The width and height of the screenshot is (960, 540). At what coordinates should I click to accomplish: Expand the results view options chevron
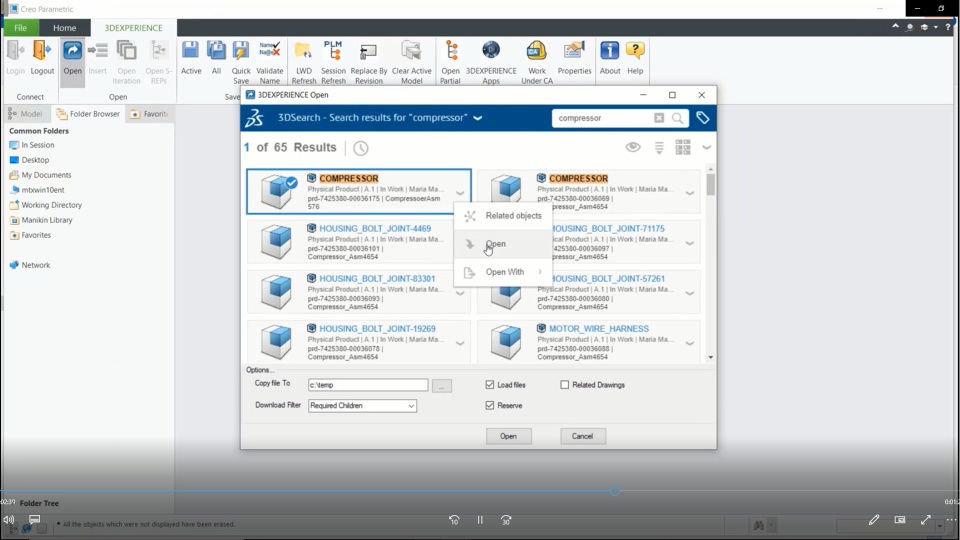click(707, 148)
